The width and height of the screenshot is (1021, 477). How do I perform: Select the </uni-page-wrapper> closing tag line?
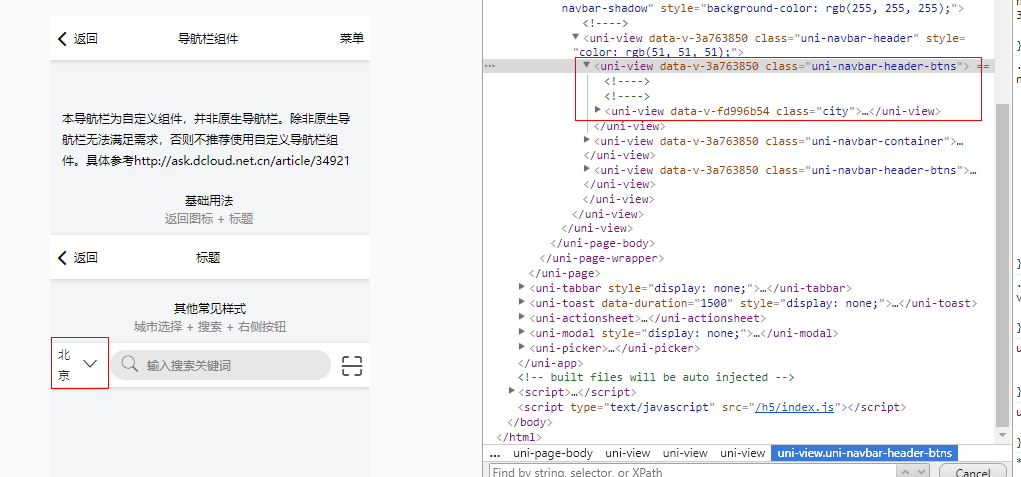[602, 258]
